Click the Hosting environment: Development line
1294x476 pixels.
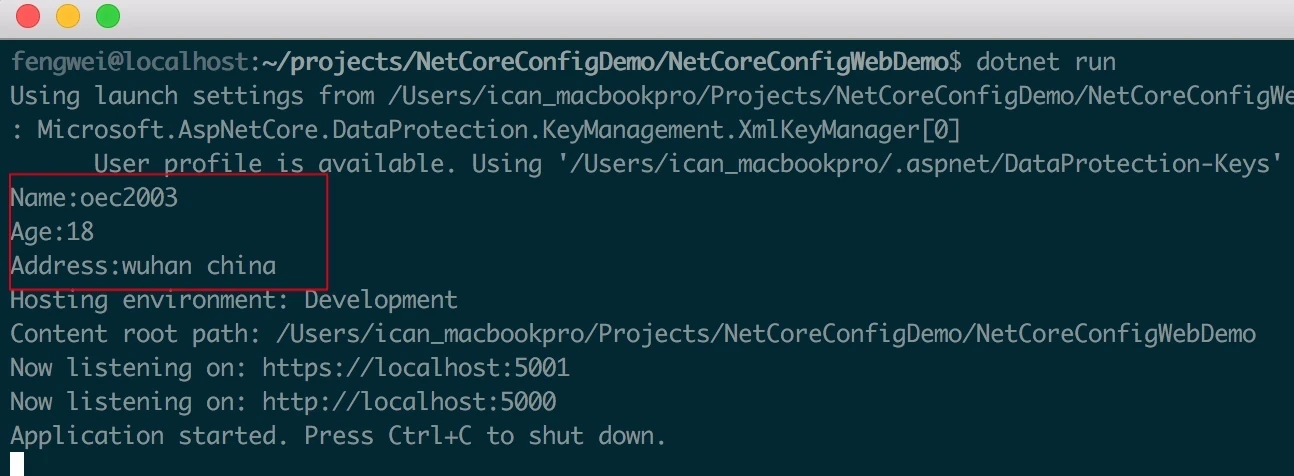coord(234,300)
